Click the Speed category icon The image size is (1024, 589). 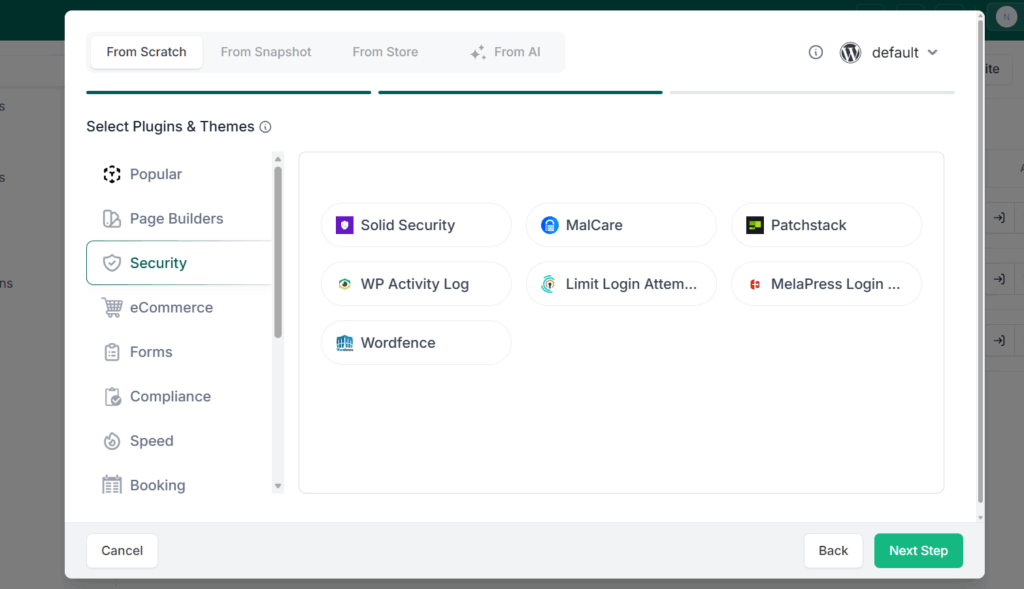(x=112, y=441)
